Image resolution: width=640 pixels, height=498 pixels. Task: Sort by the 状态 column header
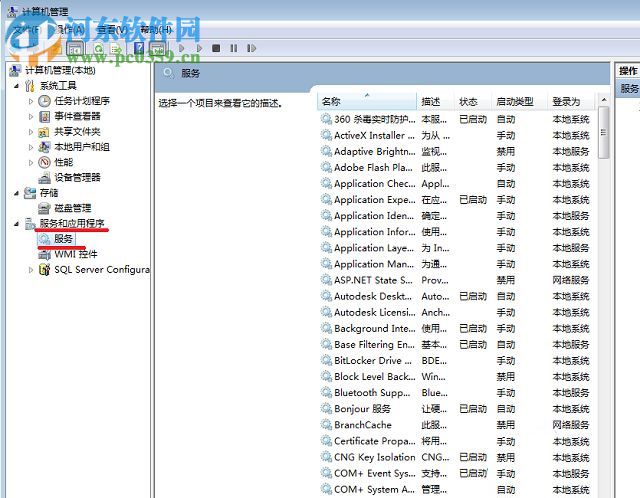pos(472,101)
